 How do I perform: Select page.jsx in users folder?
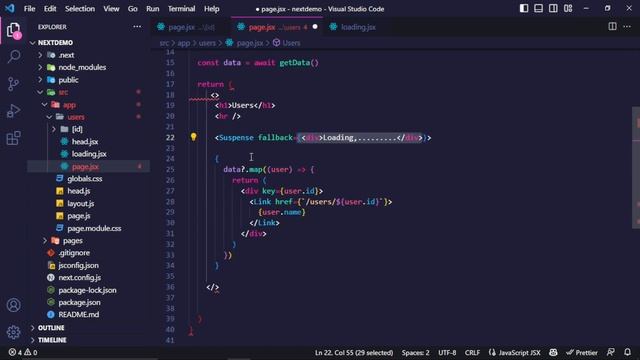85,167
